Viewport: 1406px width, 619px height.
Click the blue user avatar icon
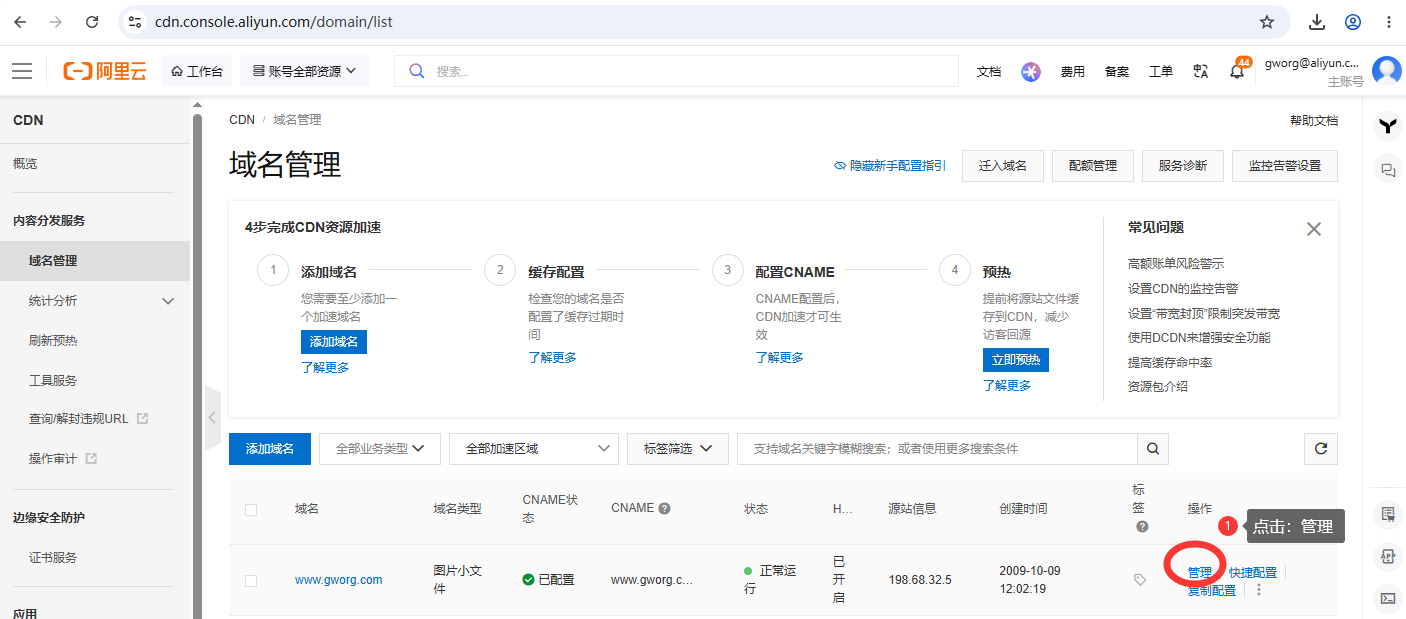(x=1386, y=71)
